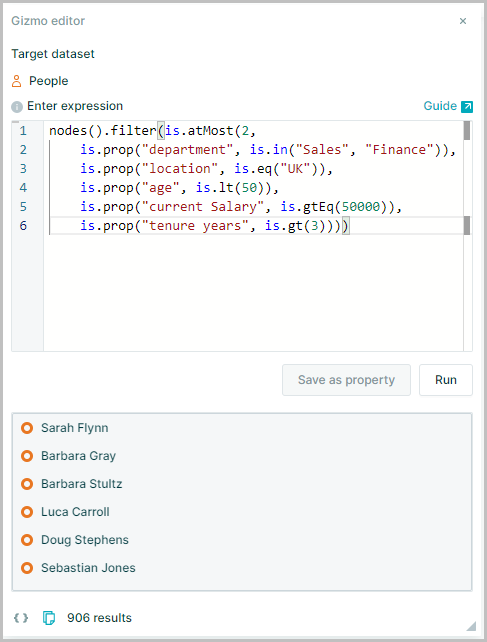Click the People dataset person icon

[x=16, y=81]
